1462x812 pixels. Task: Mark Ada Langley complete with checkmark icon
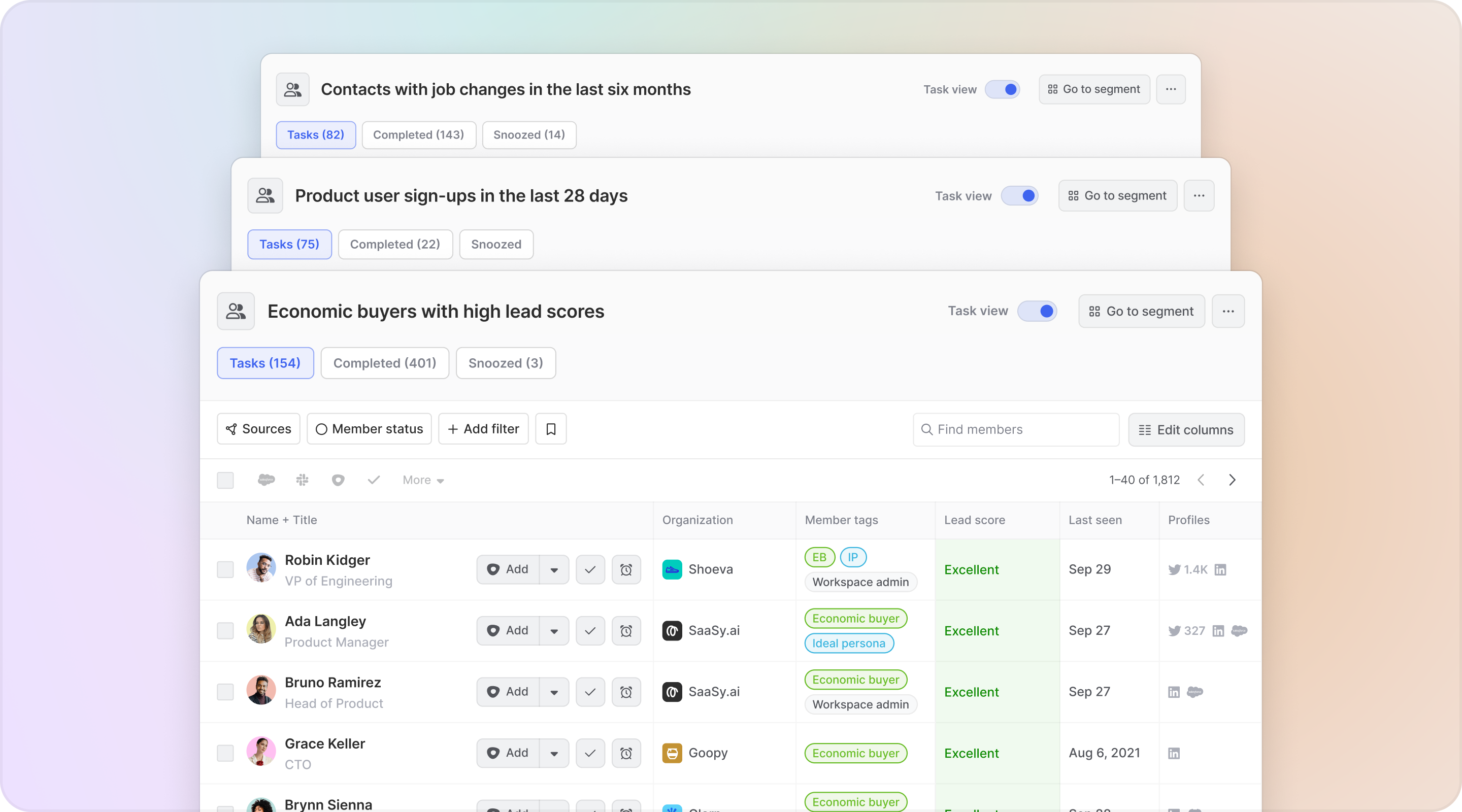pyautogui.click(x=590, y=631)
